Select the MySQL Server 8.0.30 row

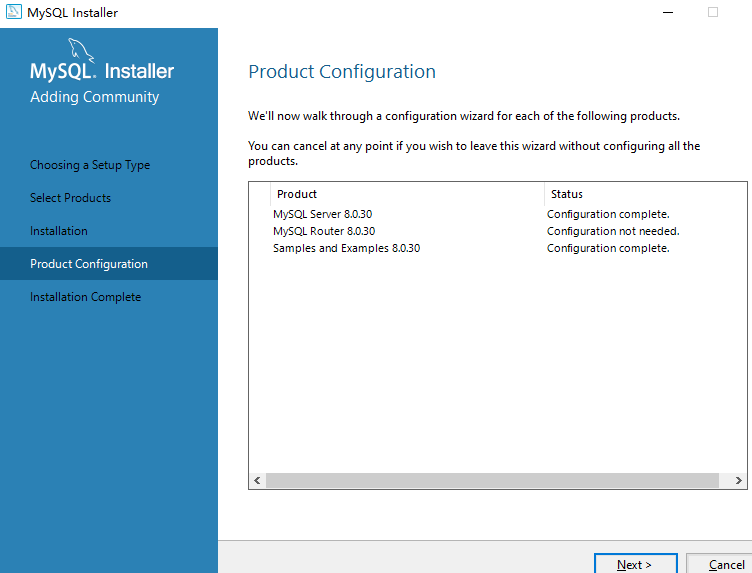coord(322,214)
